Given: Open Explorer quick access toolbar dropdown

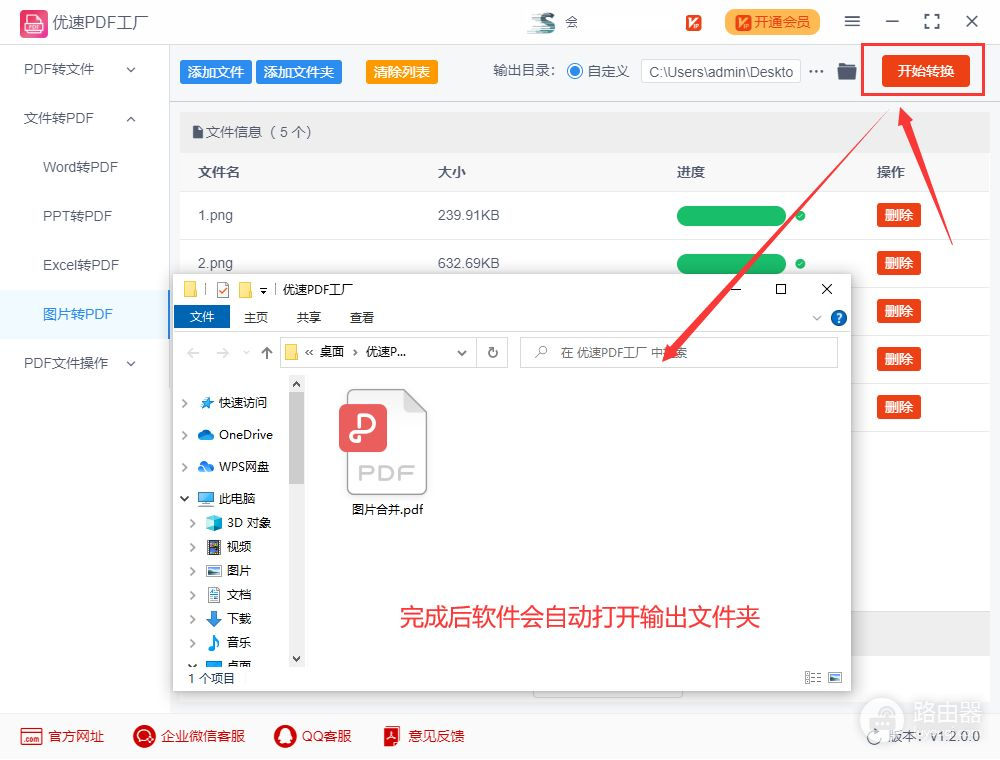Looking at the screenshot, I should click(x=263, y=291).
